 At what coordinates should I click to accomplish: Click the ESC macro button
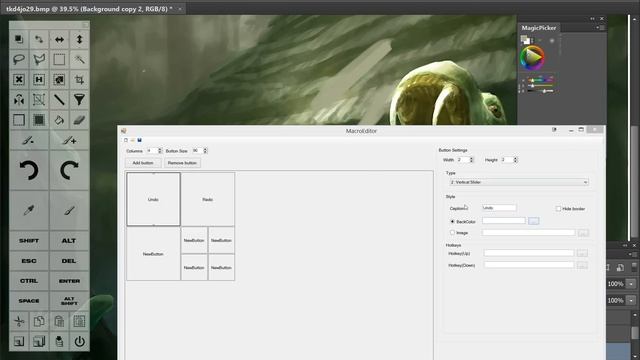pos(29,261)
